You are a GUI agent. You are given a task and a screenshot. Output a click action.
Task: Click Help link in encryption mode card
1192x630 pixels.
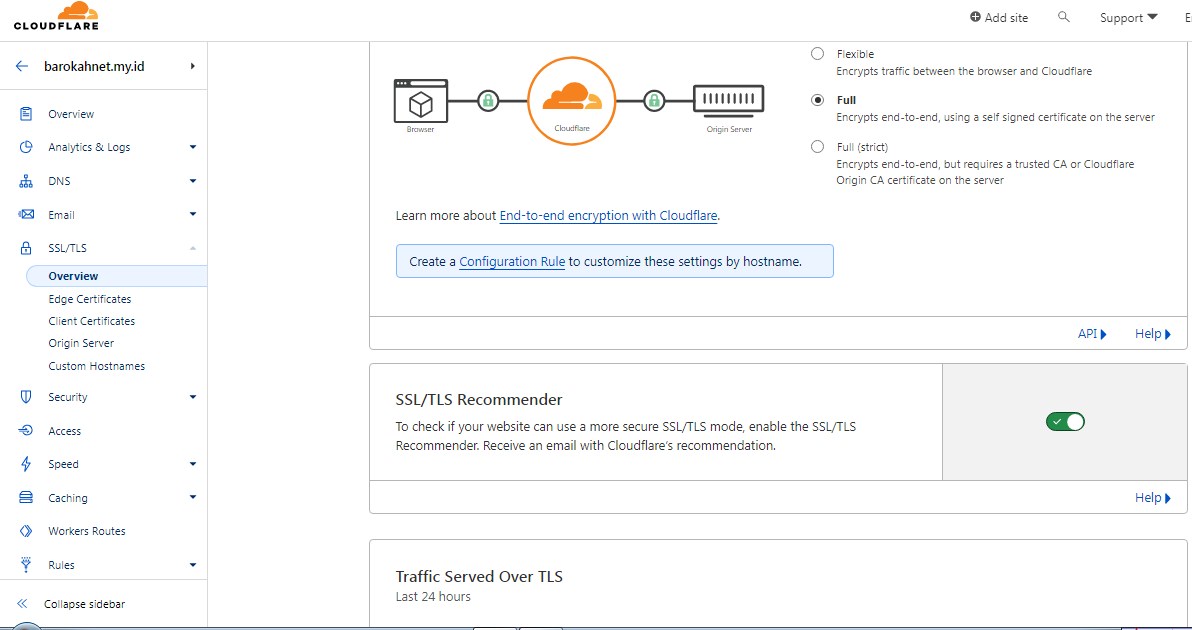click(1152, 334)
